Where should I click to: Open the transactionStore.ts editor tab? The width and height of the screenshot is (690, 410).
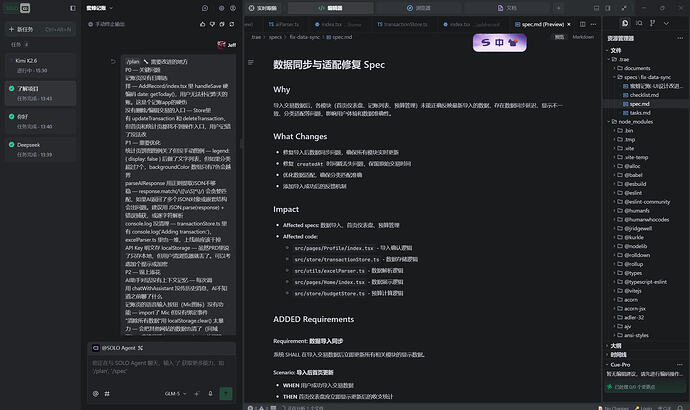pyautogui.click(x=403, y=24)
